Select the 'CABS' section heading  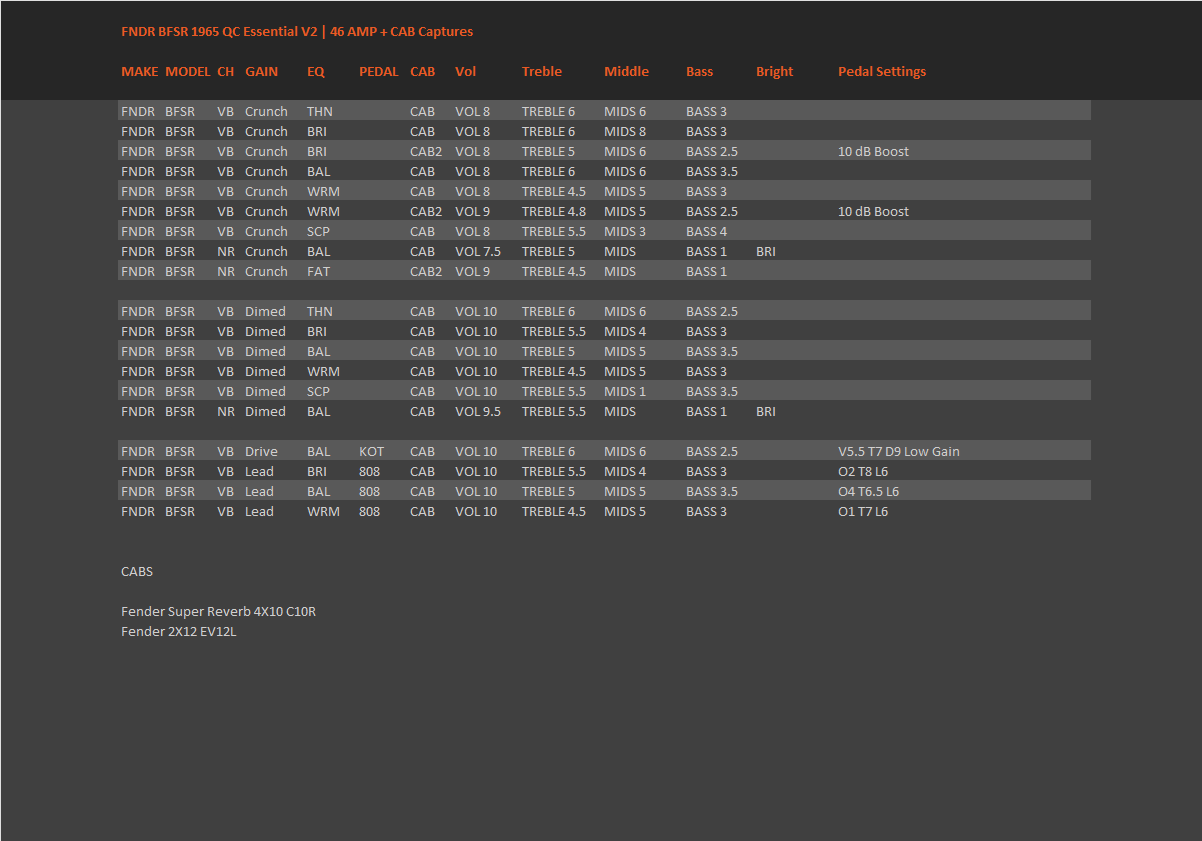pyautogui.click(x=137, y=571)
